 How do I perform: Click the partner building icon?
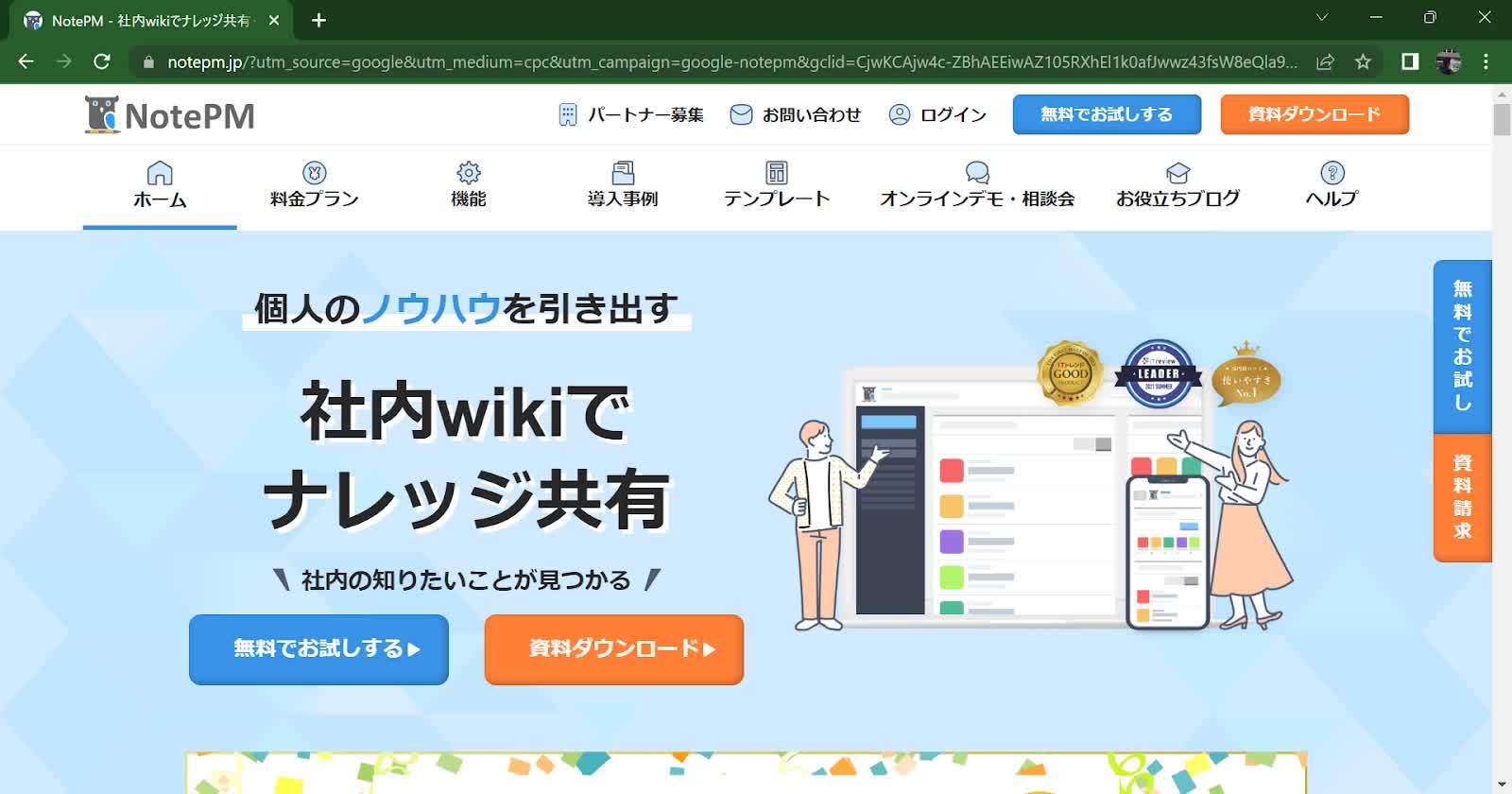point(567,114)
